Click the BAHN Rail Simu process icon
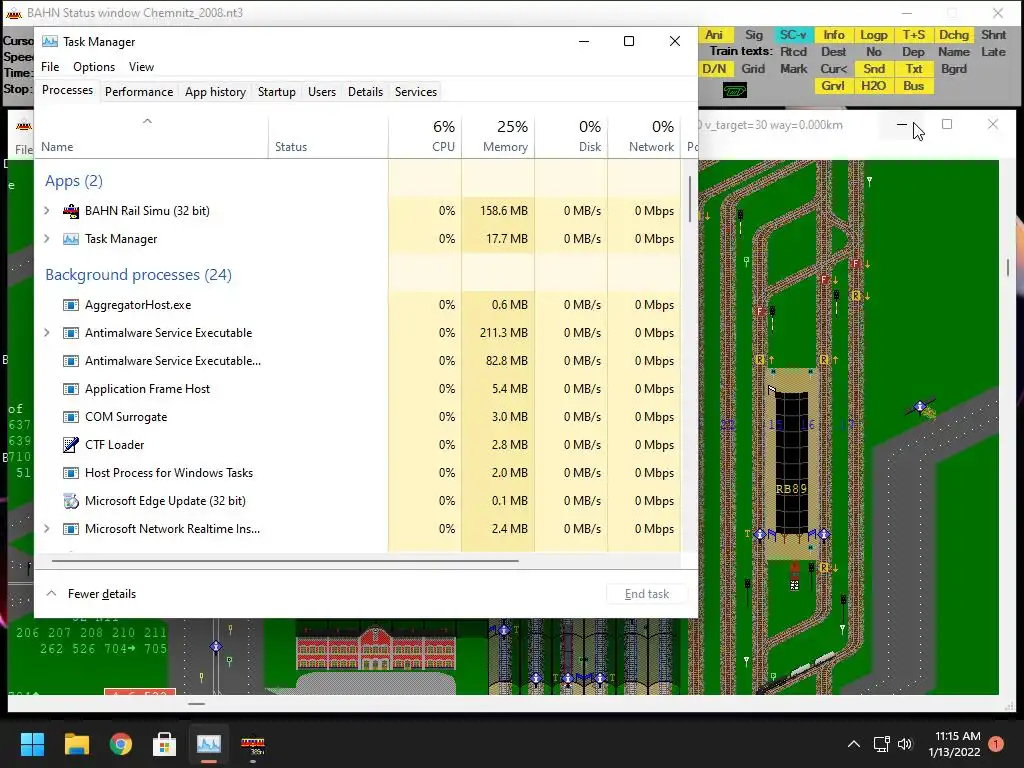 71,211
